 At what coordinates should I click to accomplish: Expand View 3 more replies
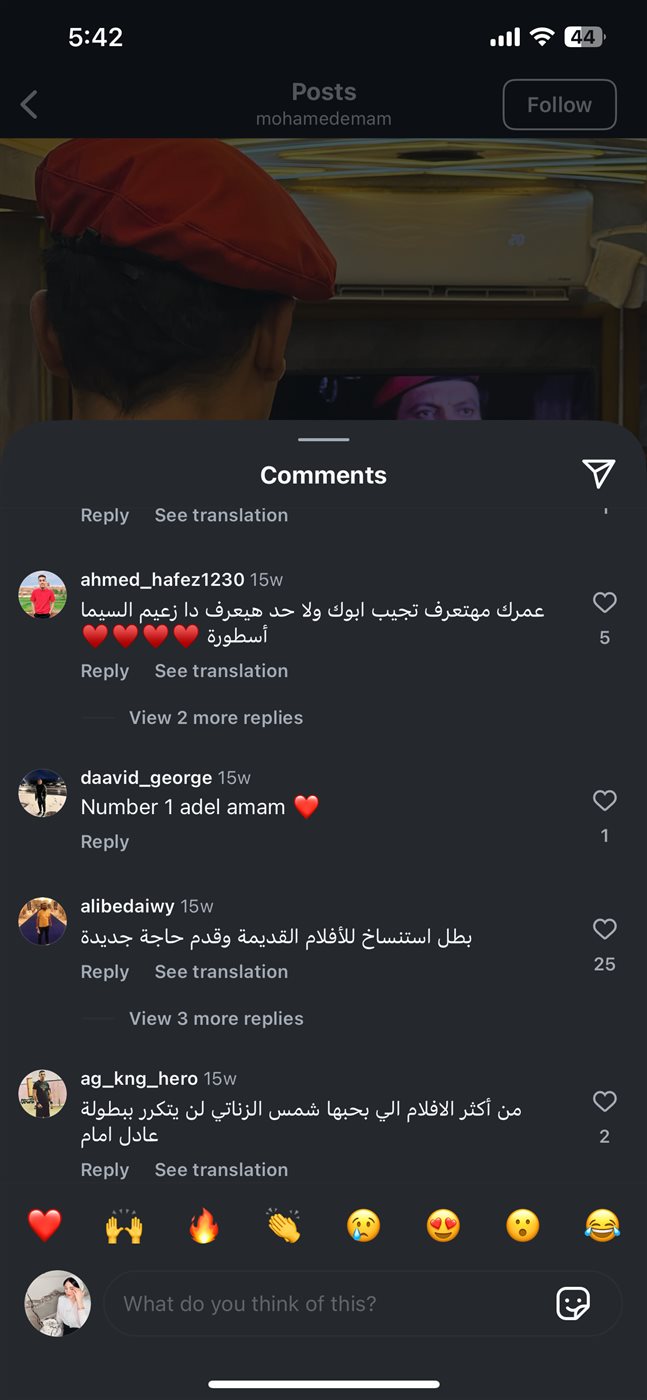(216, 1018)
